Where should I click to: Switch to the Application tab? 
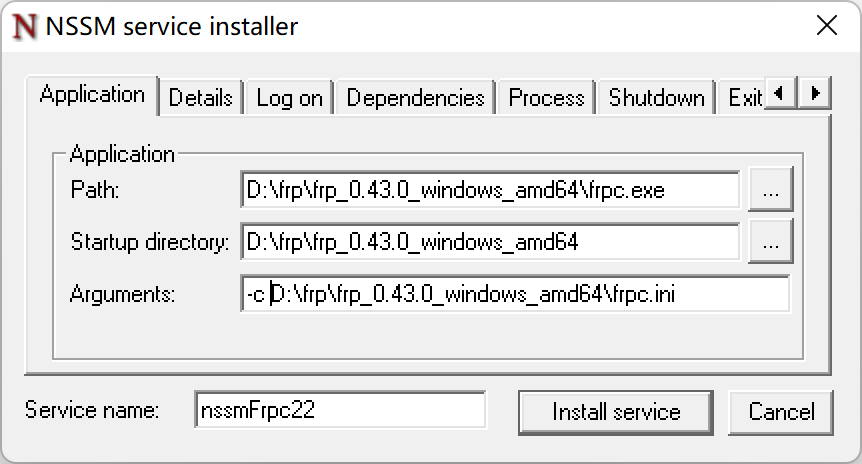(92, 95)
